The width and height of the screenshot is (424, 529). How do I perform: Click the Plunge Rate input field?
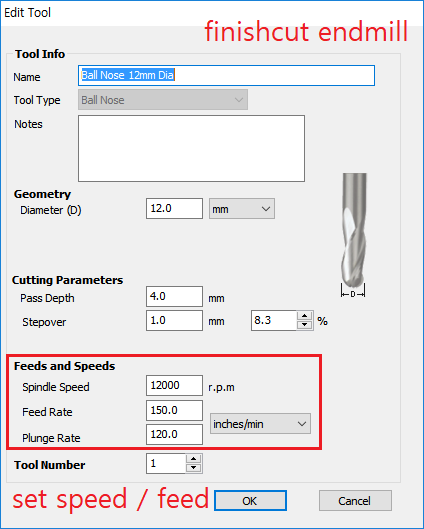click(x=174, y=435)
